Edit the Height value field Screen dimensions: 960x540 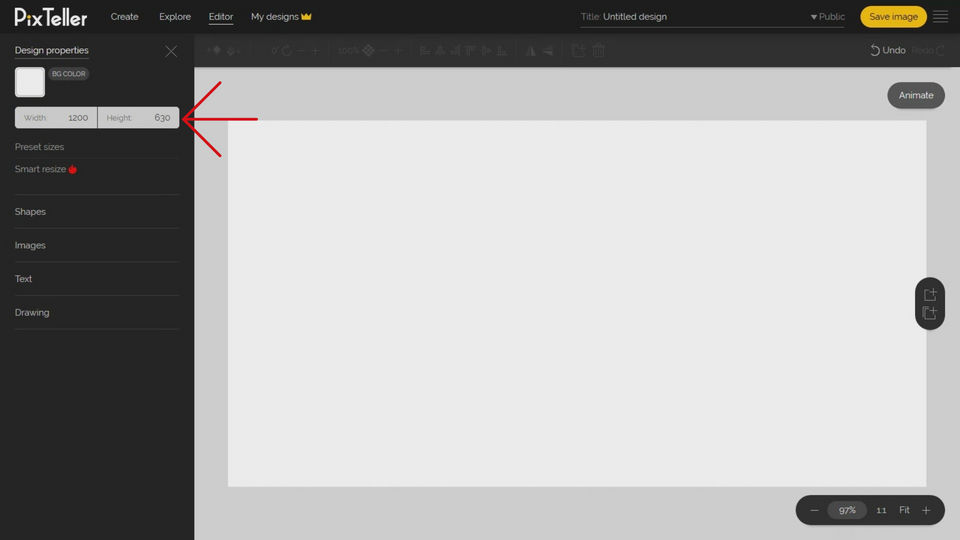[138, 118]
